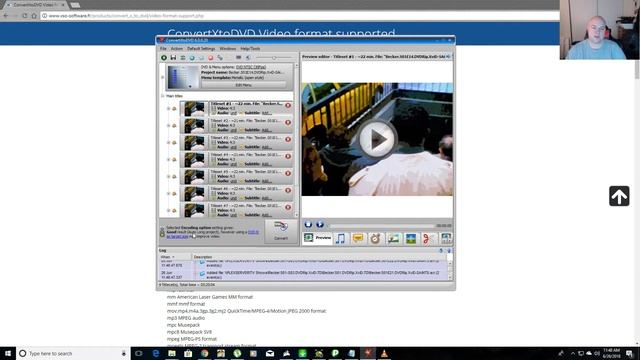Open VLC media player from the taskbar

click(384, 353)
